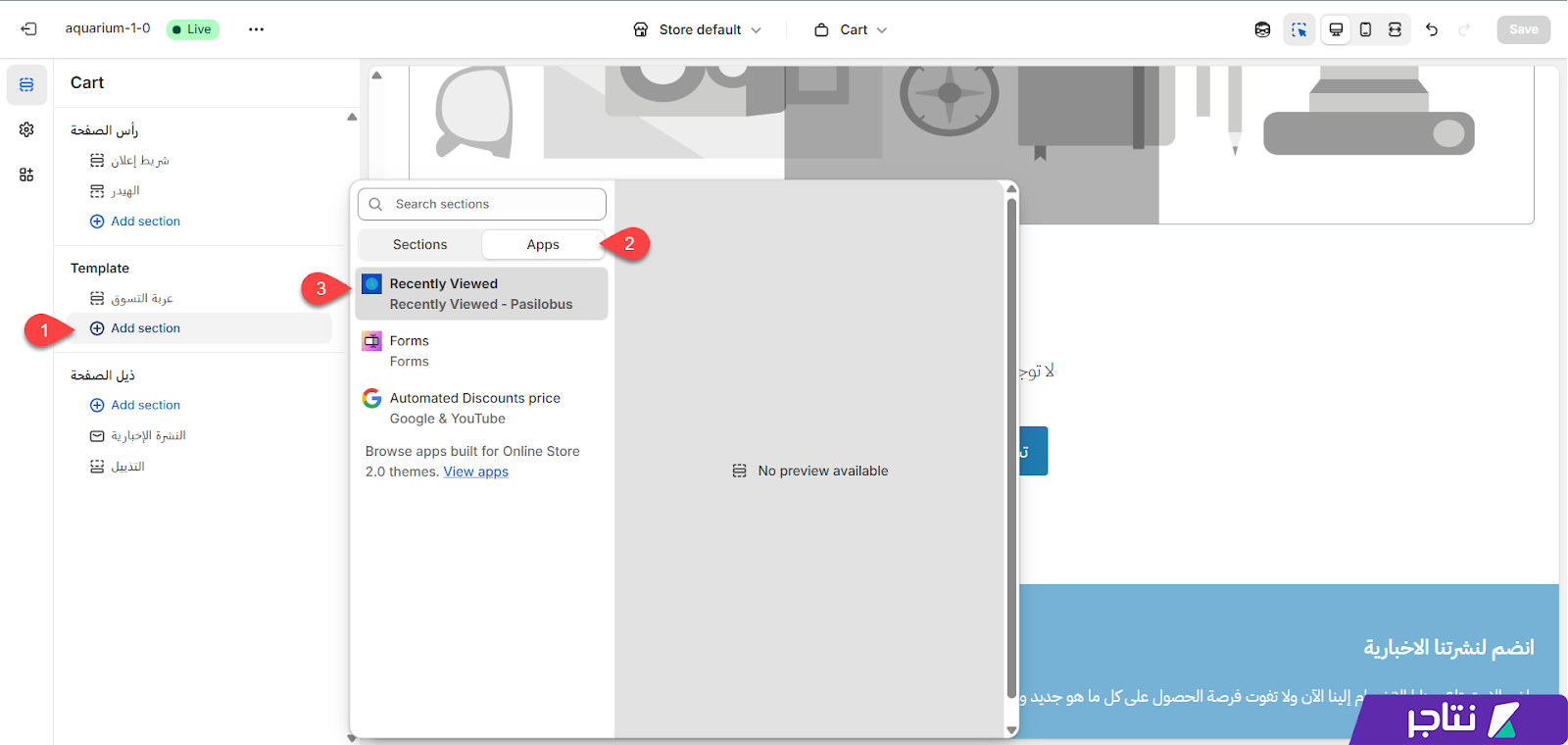
Task: Click the Google app icon
Action: [x=371, y=398]
